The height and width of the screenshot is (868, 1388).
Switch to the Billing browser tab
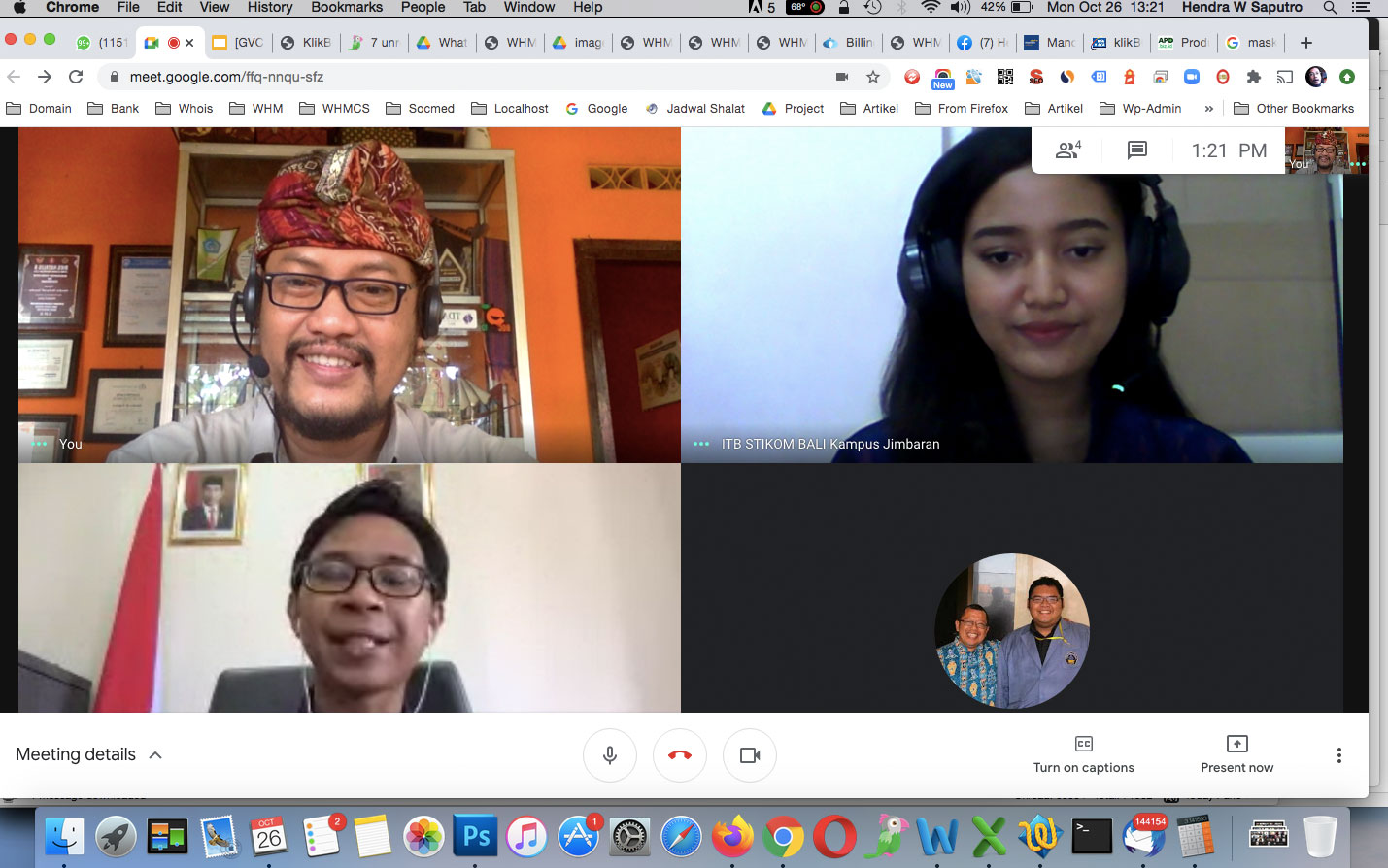[x=849, y=43]
